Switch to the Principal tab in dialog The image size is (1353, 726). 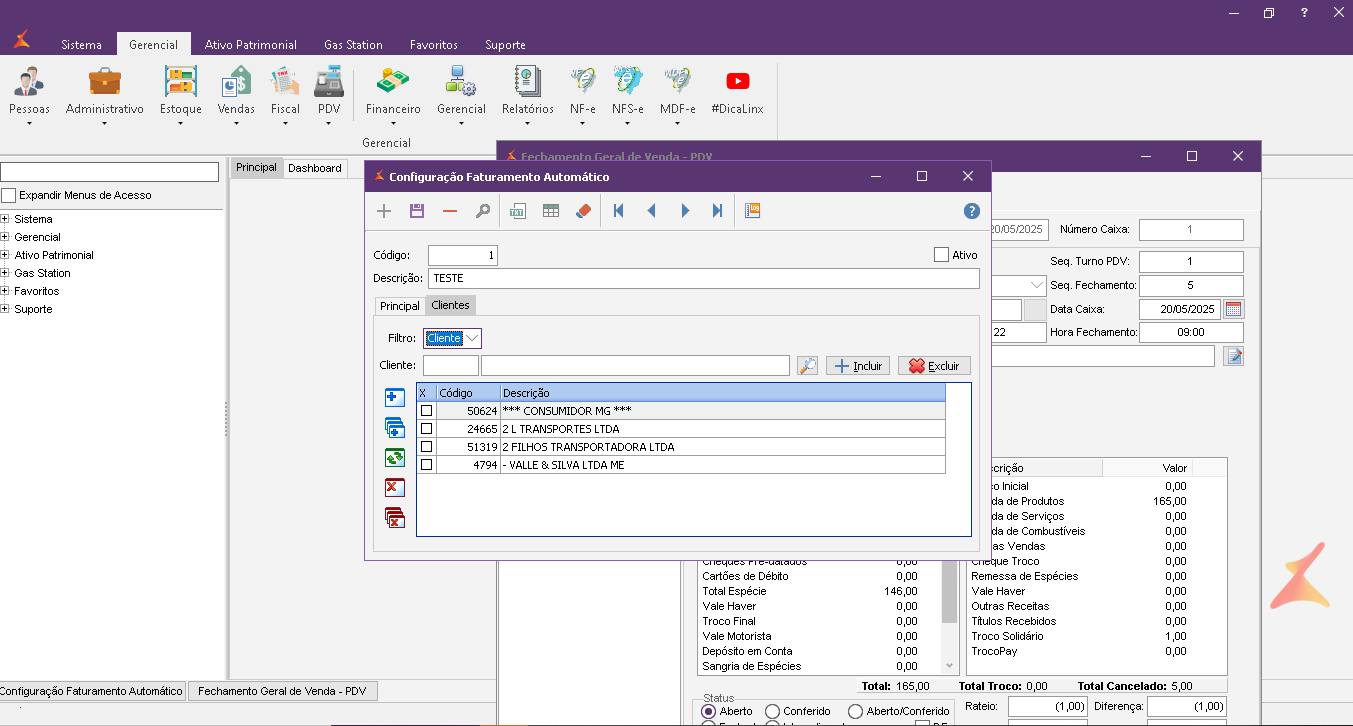pyautogui.click(x=400, y=305)
